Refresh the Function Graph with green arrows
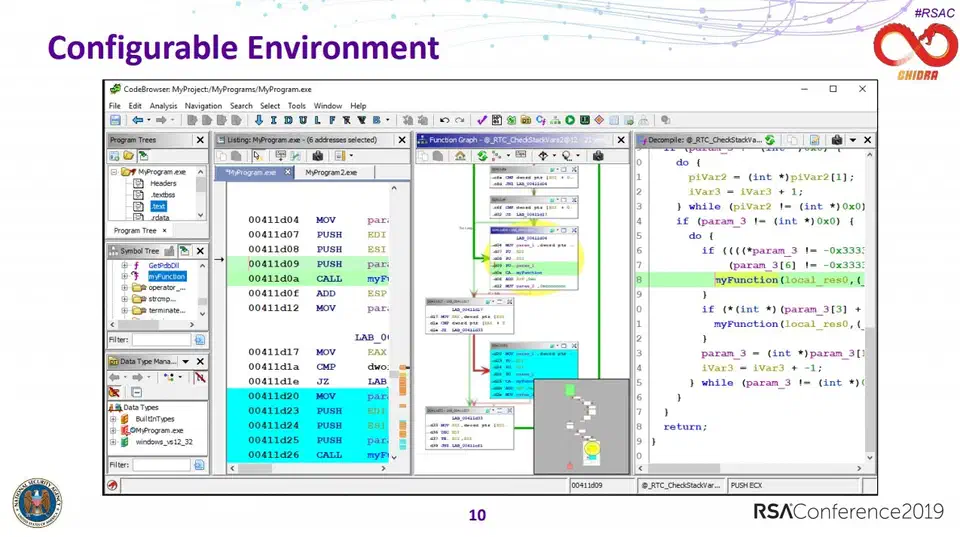 click(x=482, y=156)
